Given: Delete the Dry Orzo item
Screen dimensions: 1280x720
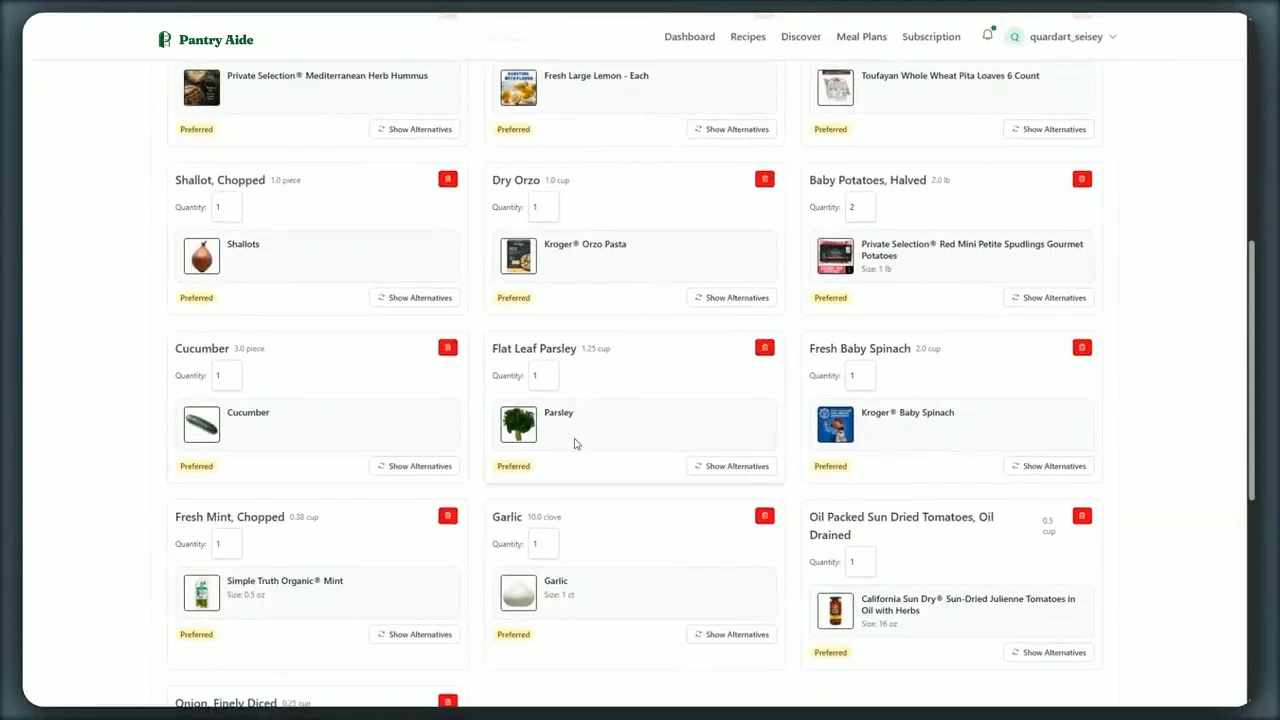Looking at the screenshot, I should click(765, 179).
